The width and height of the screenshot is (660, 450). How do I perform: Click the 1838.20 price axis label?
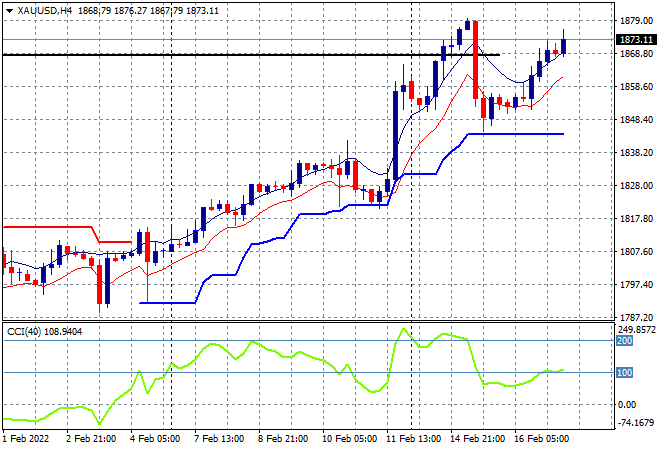636,152
